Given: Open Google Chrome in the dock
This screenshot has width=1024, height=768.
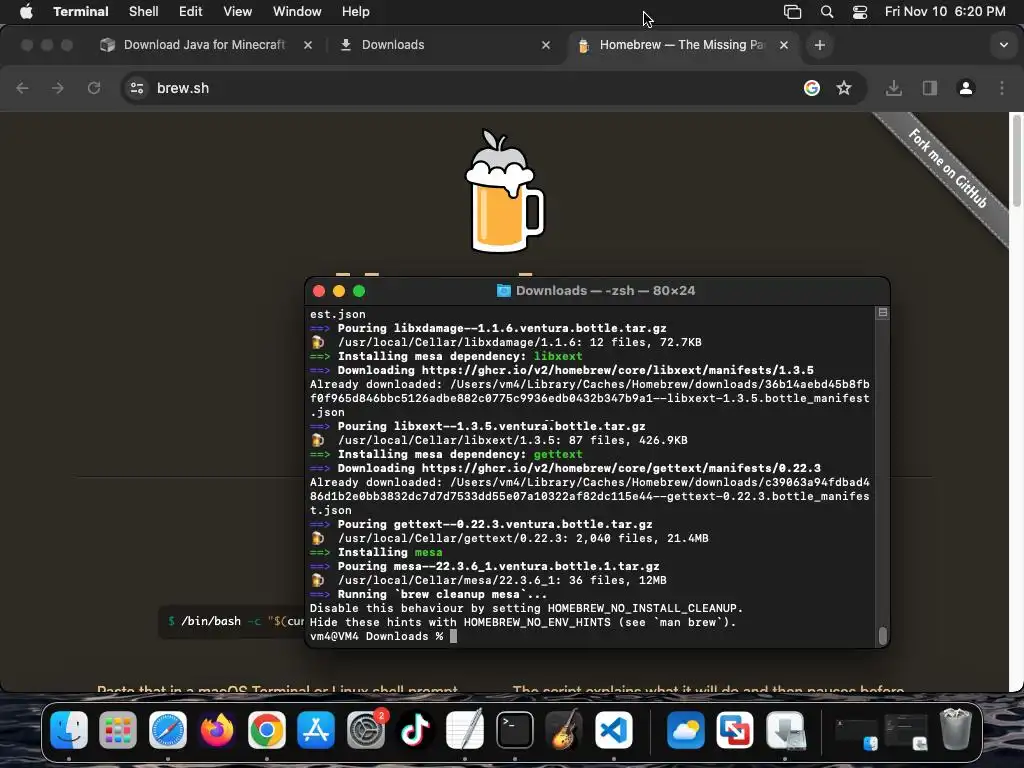Looking at the screenshot, I should [x=266, y=729].
